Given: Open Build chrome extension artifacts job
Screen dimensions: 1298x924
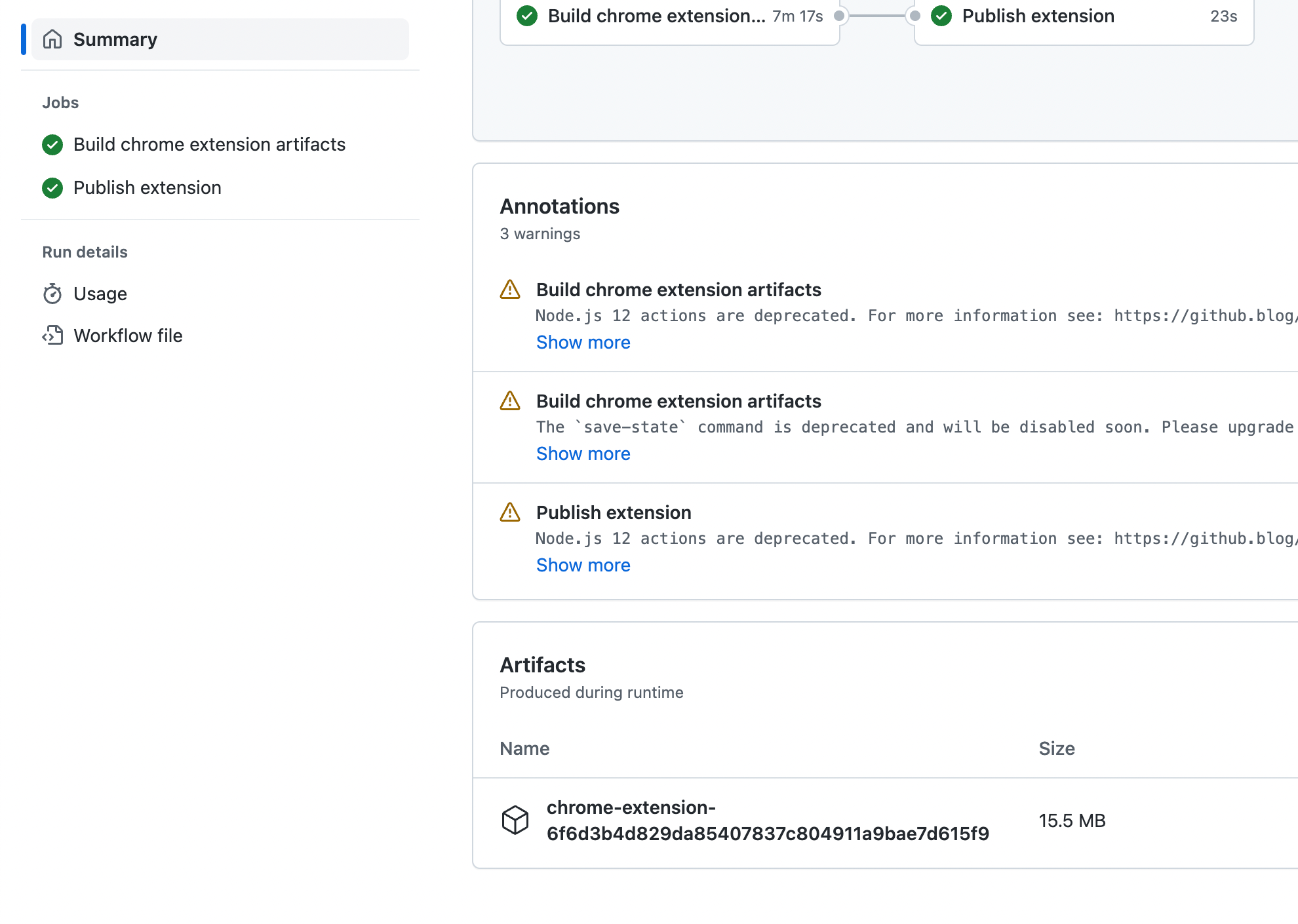Looking at the screenshot, I should tap(209, 145).
